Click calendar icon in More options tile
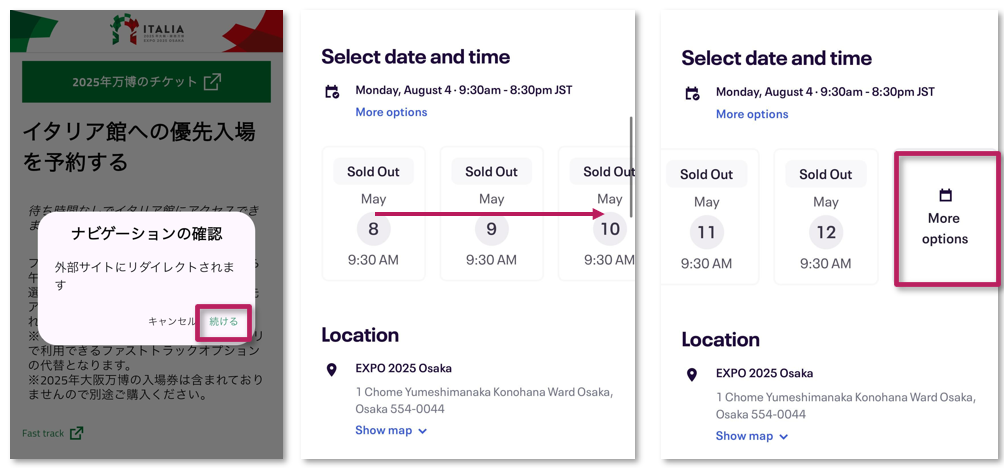 [x=945, y=195]
